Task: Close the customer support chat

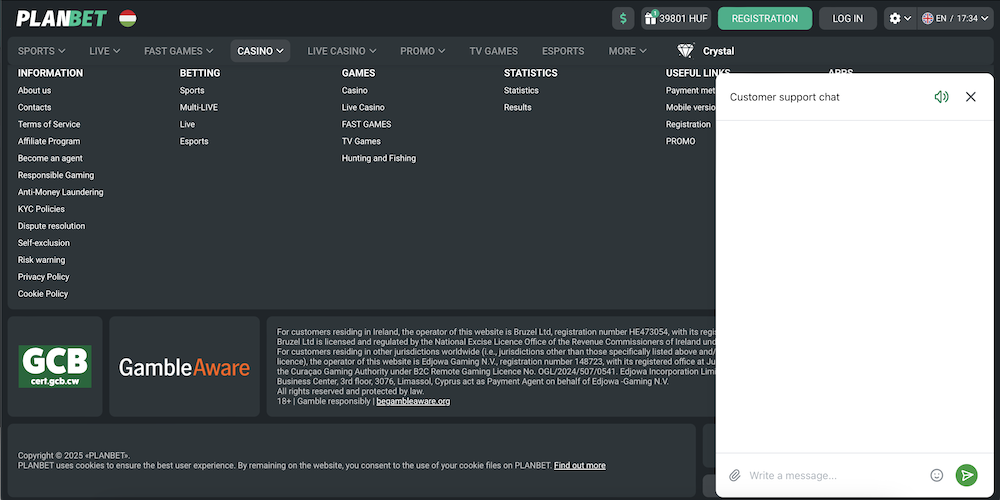Action: pos(970,97)
